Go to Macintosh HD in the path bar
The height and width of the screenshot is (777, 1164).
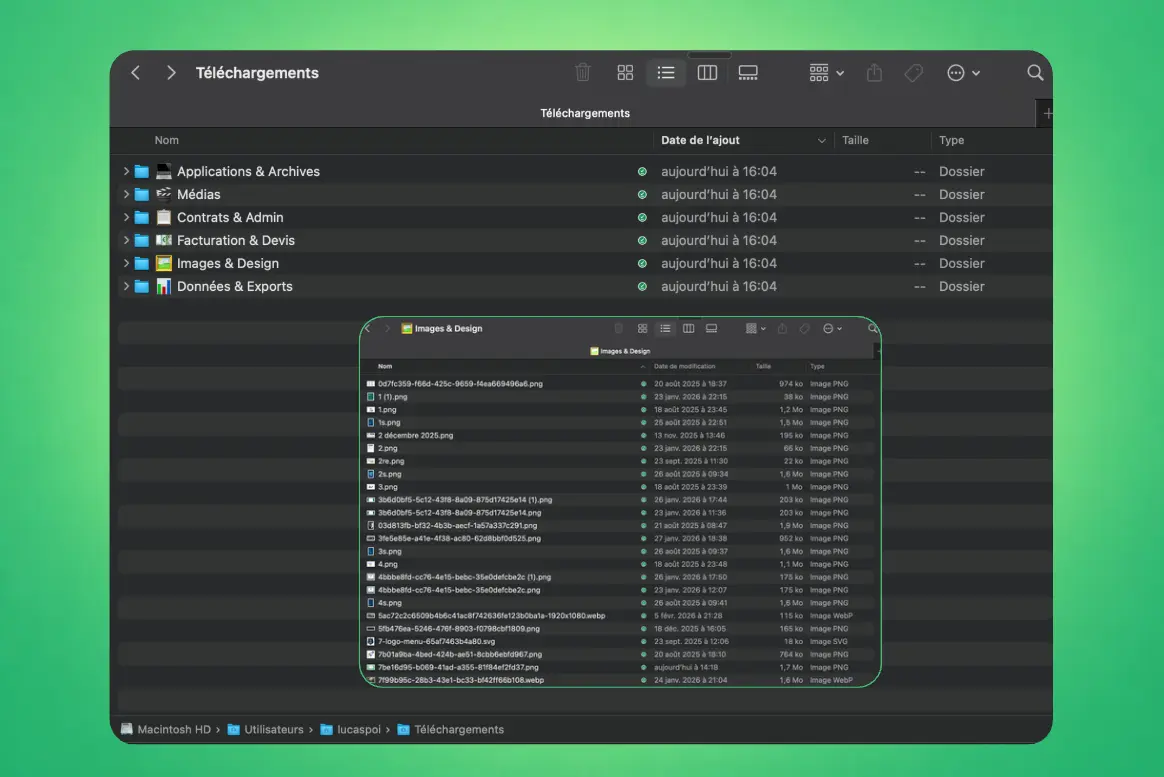pyautogui.click(x=173, y=730)
